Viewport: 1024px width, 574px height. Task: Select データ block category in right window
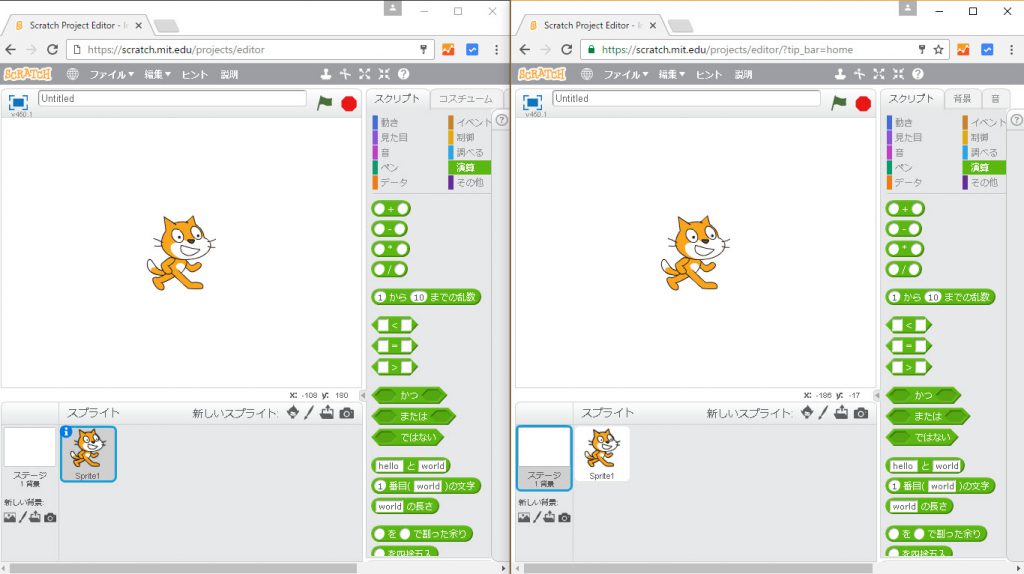tap(908, 182)
